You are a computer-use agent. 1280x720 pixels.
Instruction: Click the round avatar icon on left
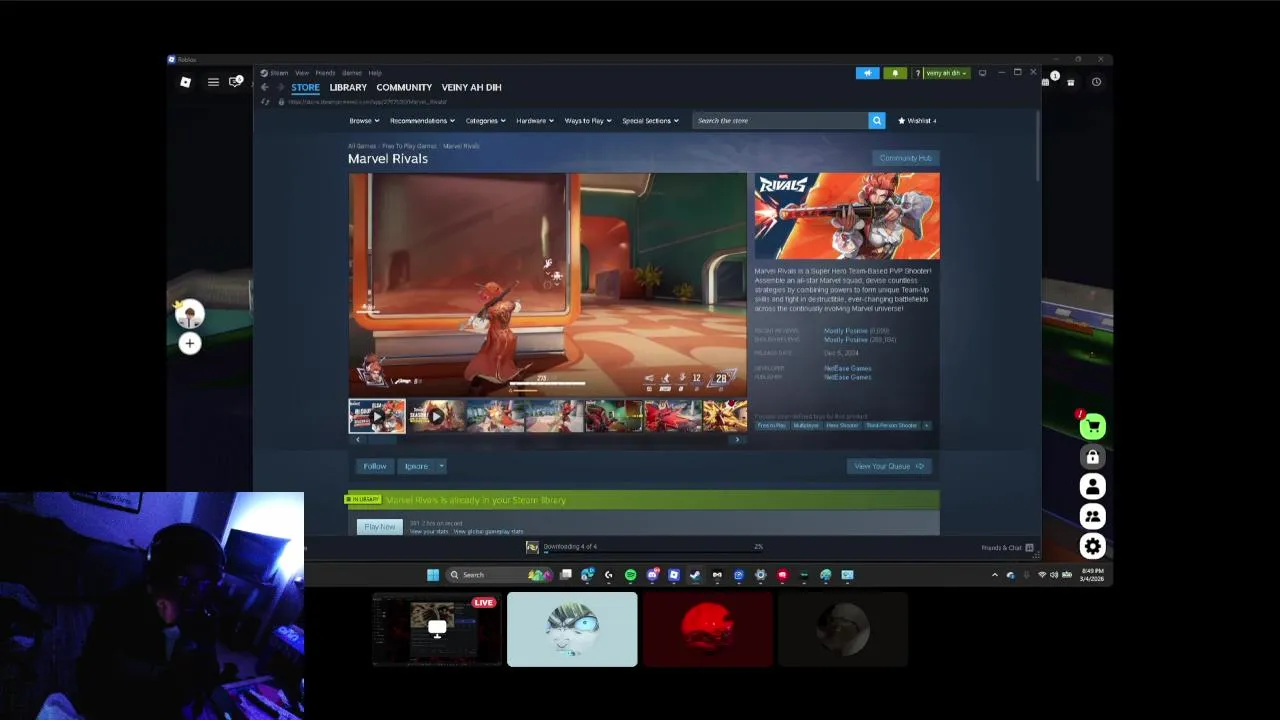190,315
